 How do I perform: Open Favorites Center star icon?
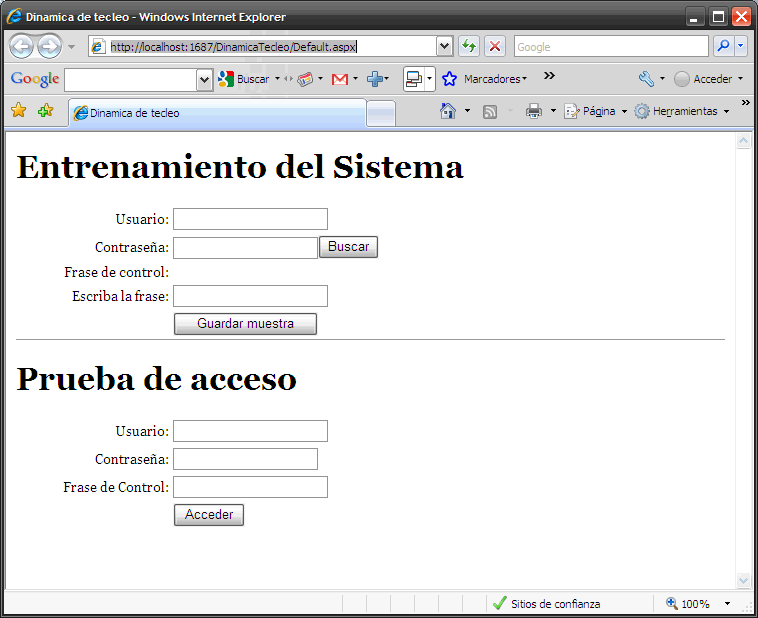(18, 110)
